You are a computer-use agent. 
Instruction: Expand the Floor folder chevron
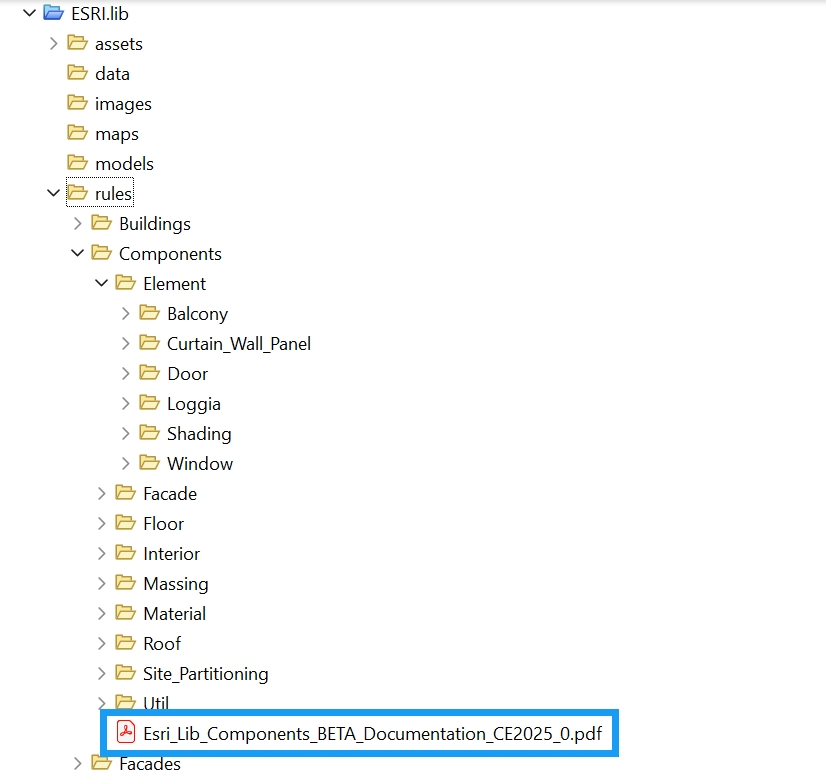point(102,524)
